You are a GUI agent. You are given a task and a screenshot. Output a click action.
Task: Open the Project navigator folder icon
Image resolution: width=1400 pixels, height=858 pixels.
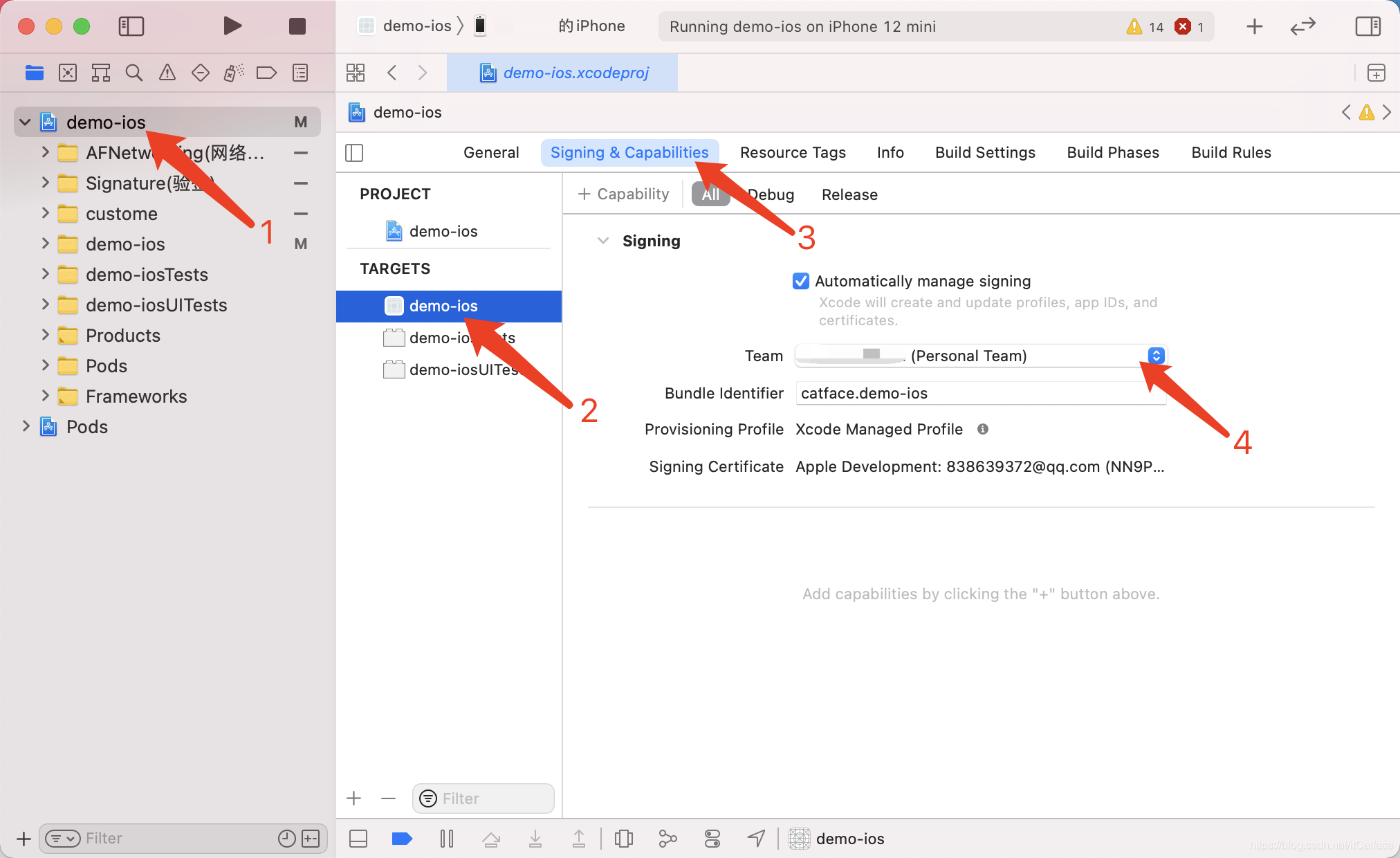click(35, 73)
